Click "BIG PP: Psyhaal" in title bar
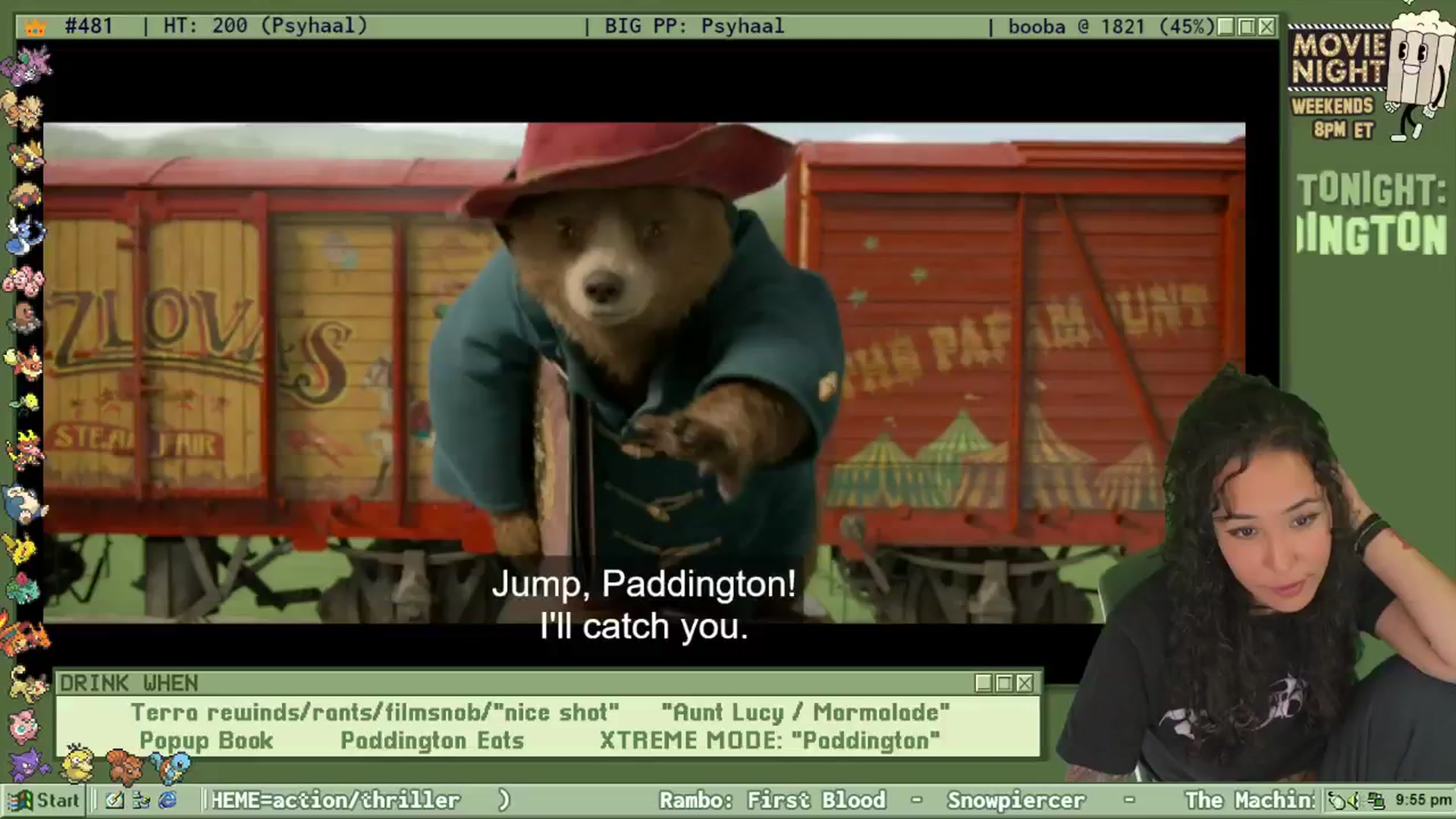Viewport: 1456px width, 819px height. 695,27
